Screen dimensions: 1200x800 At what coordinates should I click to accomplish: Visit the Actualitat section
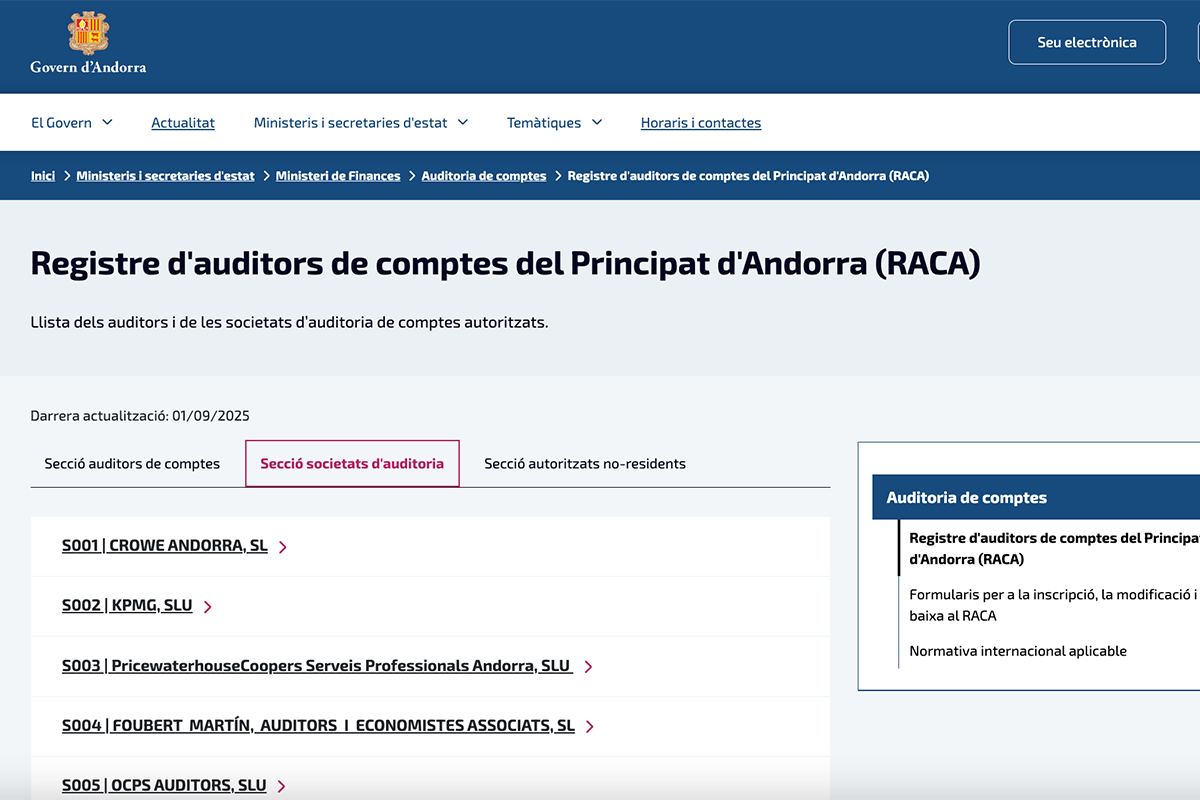click(183, 122)
